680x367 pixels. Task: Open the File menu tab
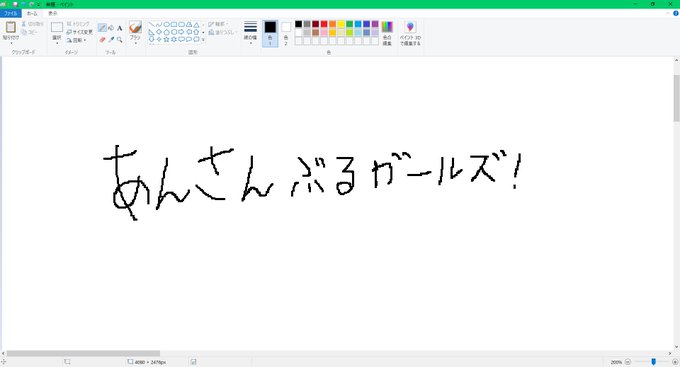click(10, 13)
